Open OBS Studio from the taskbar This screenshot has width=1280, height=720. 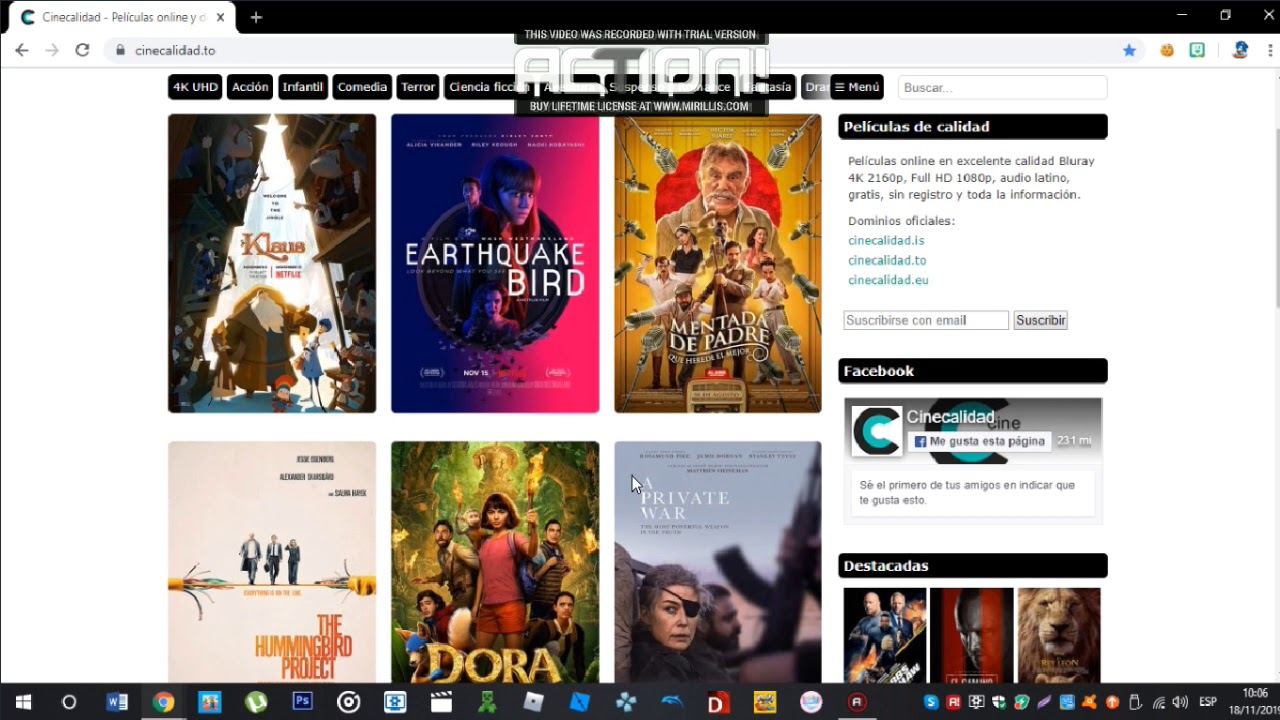[348, 701]
